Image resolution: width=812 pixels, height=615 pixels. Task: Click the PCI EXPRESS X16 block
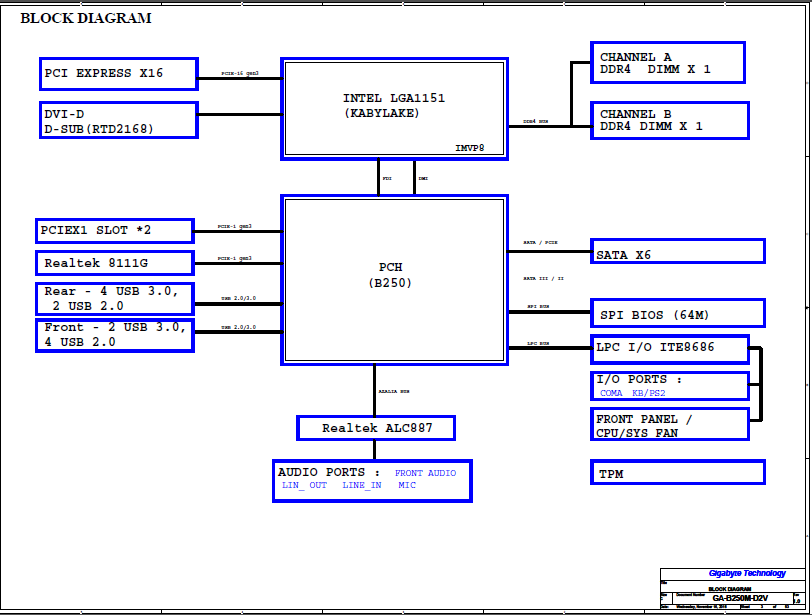click(119, 74)
